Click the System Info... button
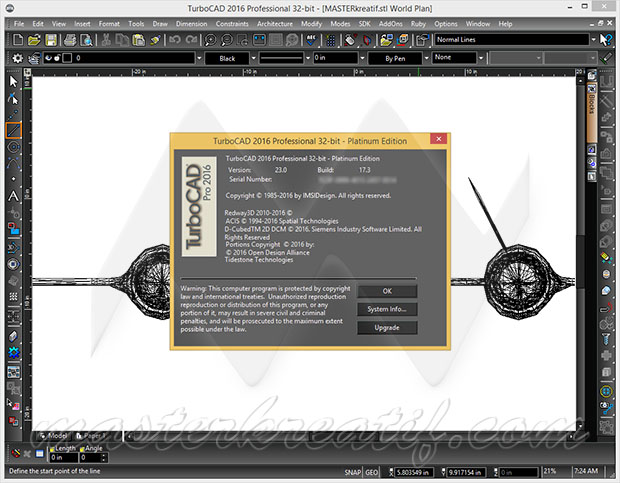 pos(387,309)
